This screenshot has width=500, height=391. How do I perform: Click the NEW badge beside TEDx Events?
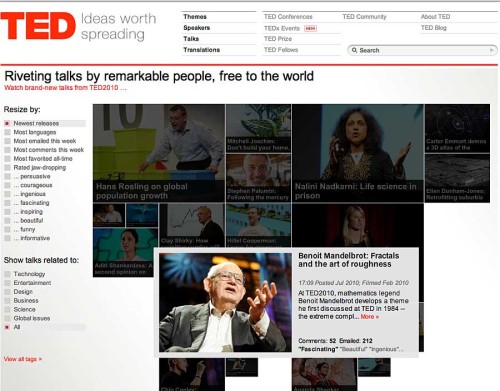310,29
